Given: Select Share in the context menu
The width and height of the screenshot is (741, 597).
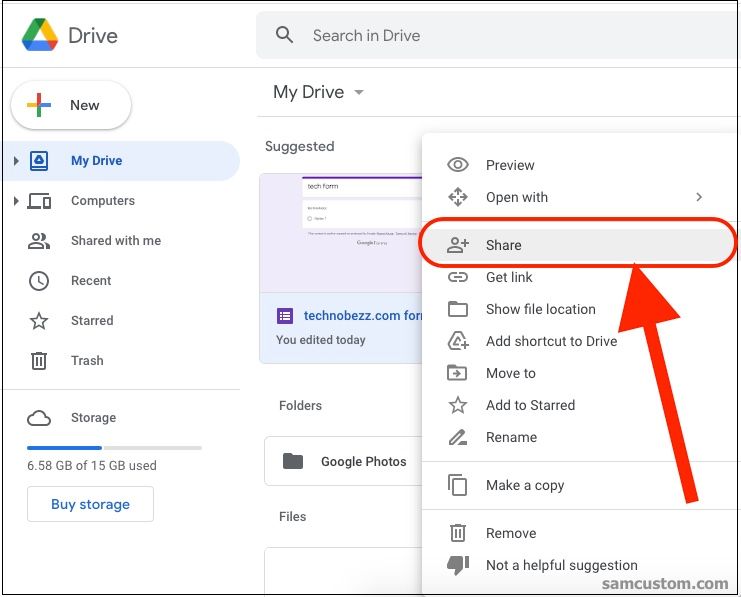Looking at the screenshot, I should tap(579, 245).
